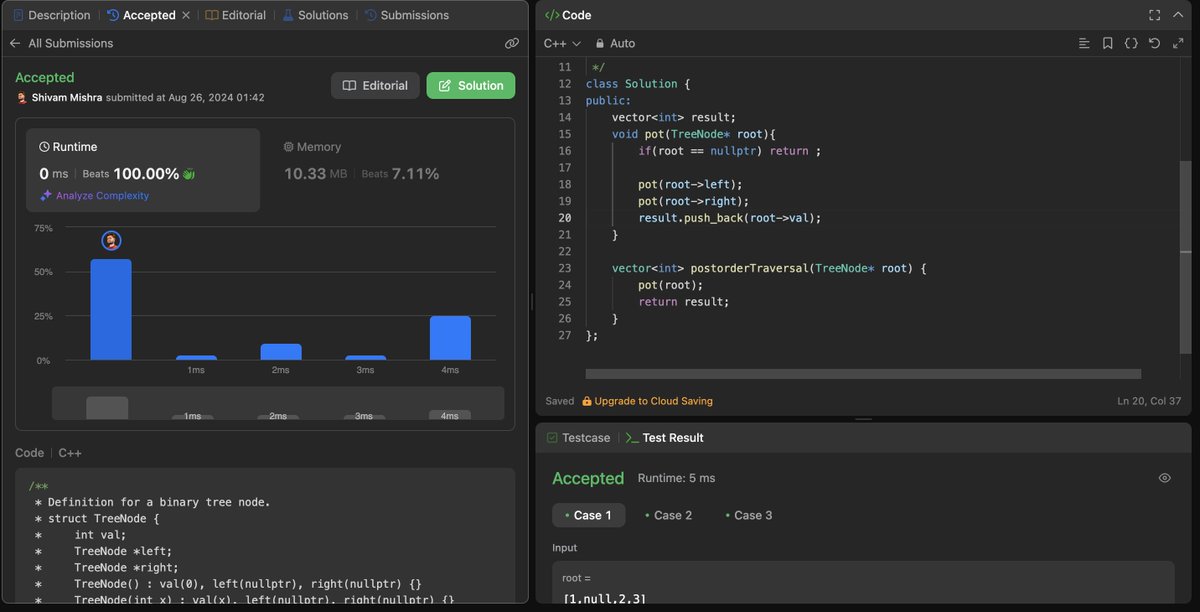Click the bookmark icon in editor
Viewport: 1200px width, 612px height.
pyautogui.click(x=1107, y=43)
